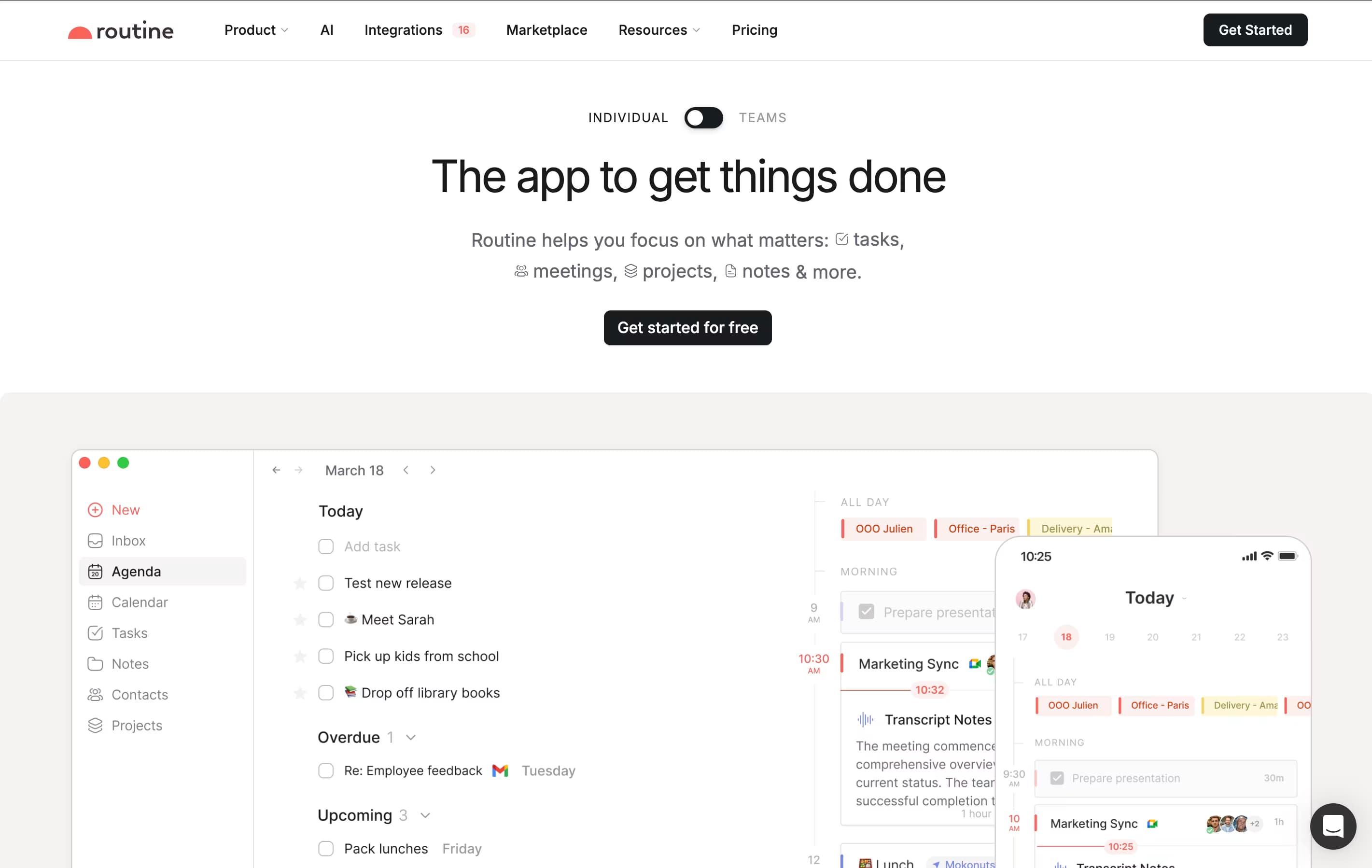Select the Inbox icon in sidebar
Image resolution: width=1372 pixels, height=868 pixels.
click(95, 540)
